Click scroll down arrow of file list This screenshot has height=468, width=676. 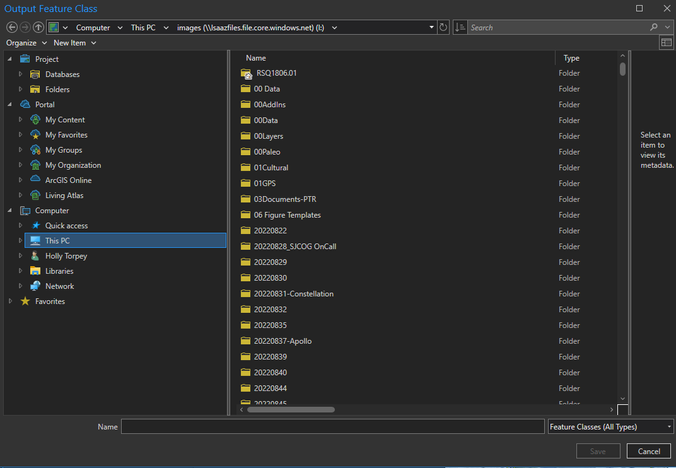623,399
